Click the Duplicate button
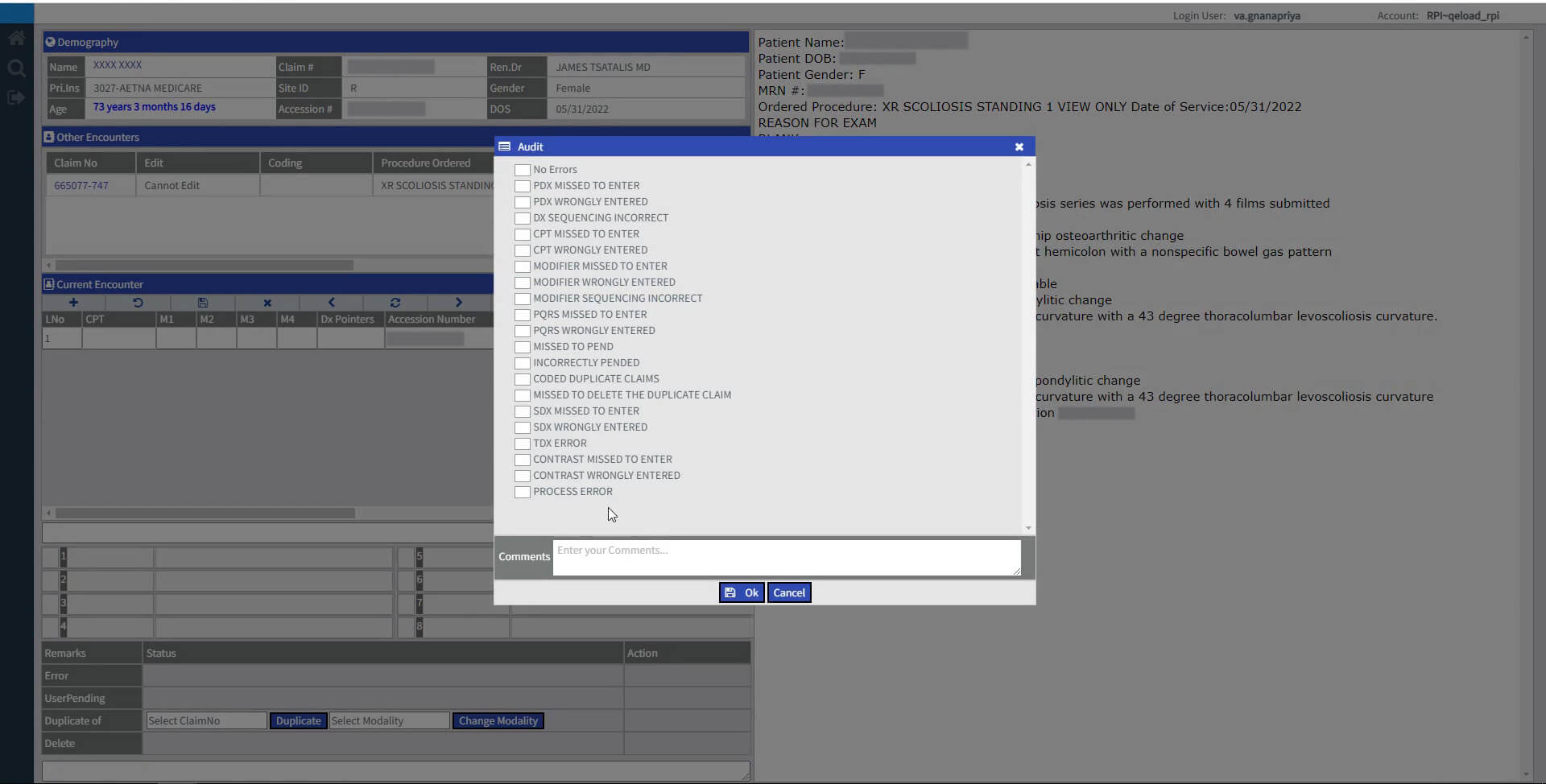The image size is (1546, 784). pos(298,720)
